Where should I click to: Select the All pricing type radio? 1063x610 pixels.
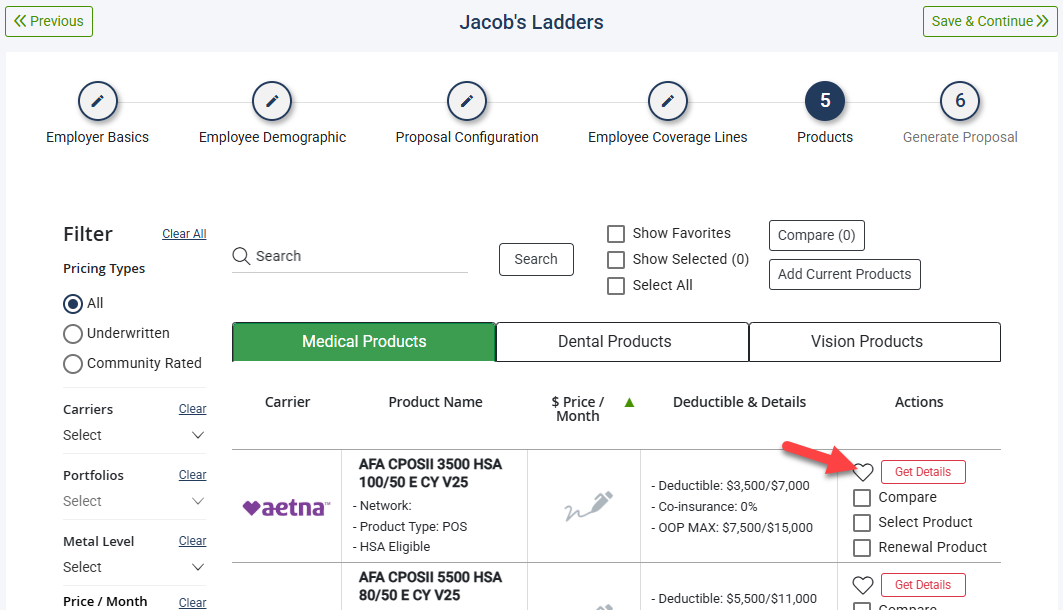click(73, 304)
